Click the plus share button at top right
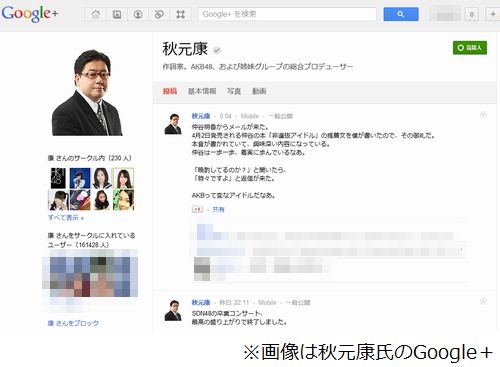 point(493,14)
